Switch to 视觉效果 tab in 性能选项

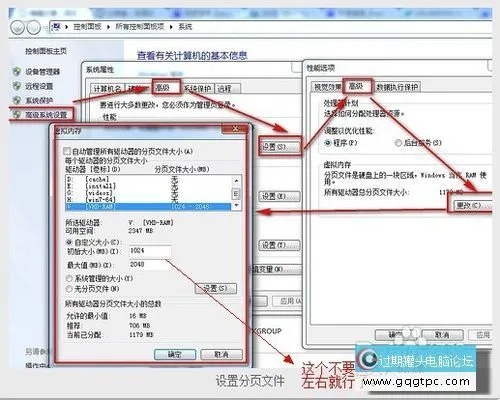(327, 87)
